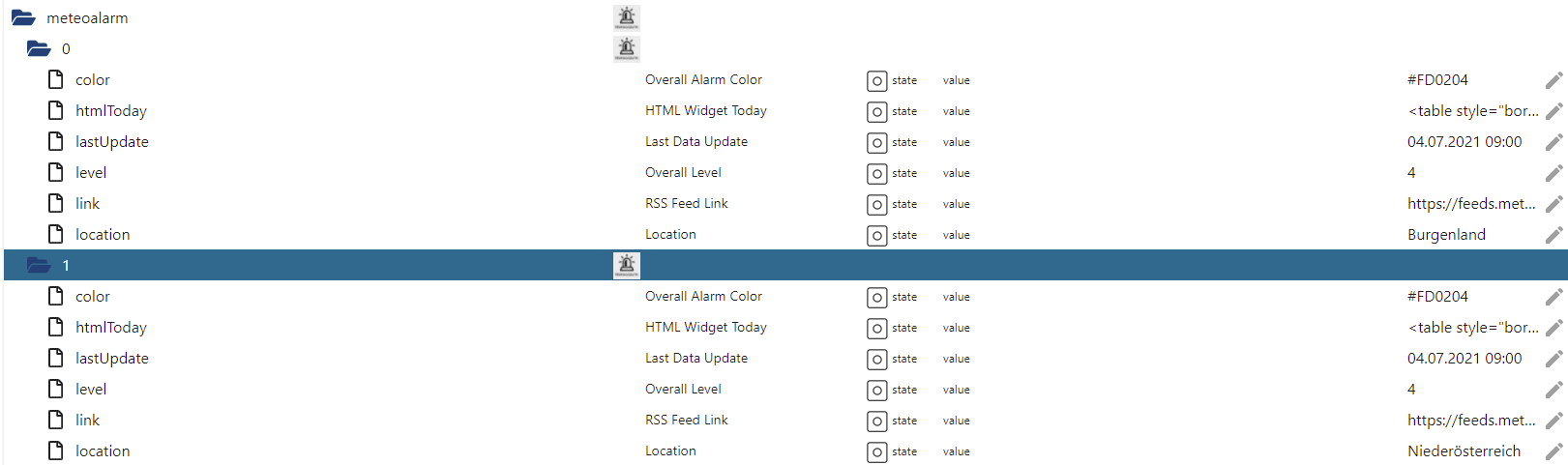Image resolution: width=1568 pixels, height=465 pixels.
Task: Edit the Burgenland location value with pencil
Action: pos(1553,235)
